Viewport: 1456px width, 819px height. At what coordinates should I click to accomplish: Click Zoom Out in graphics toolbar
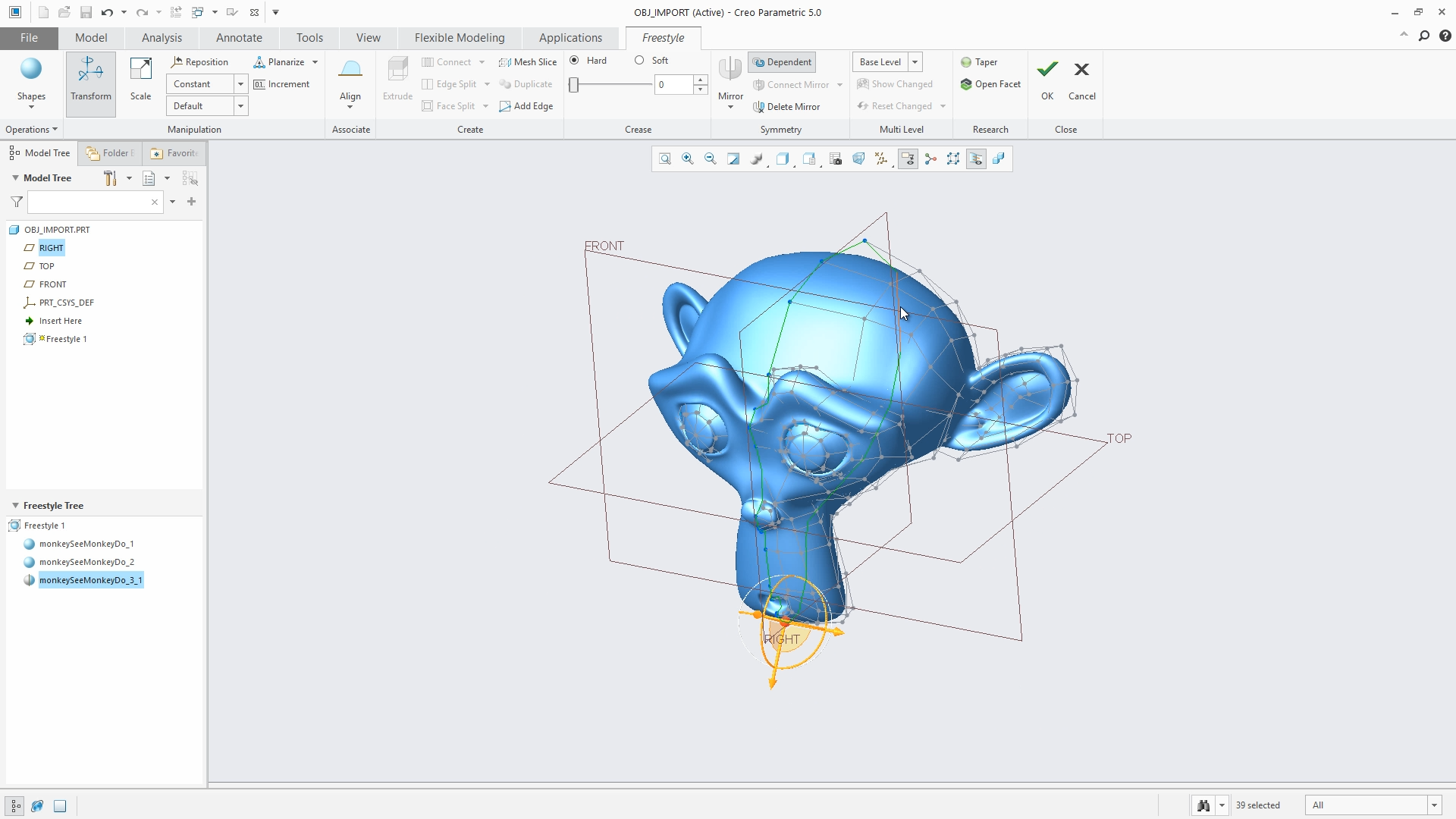(711, 158)
